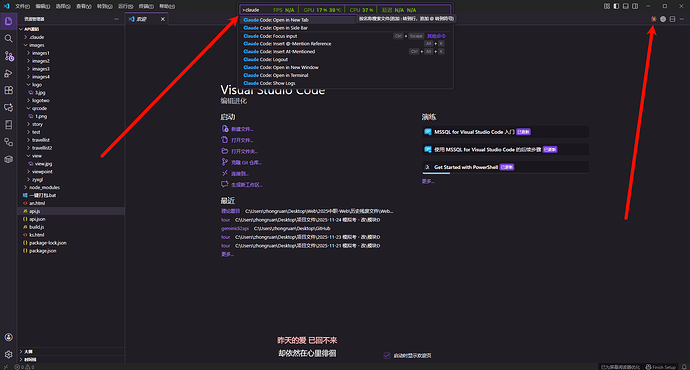Open build.js in the file tree
This screenshot has width=690, height=370.
(70, 227)
